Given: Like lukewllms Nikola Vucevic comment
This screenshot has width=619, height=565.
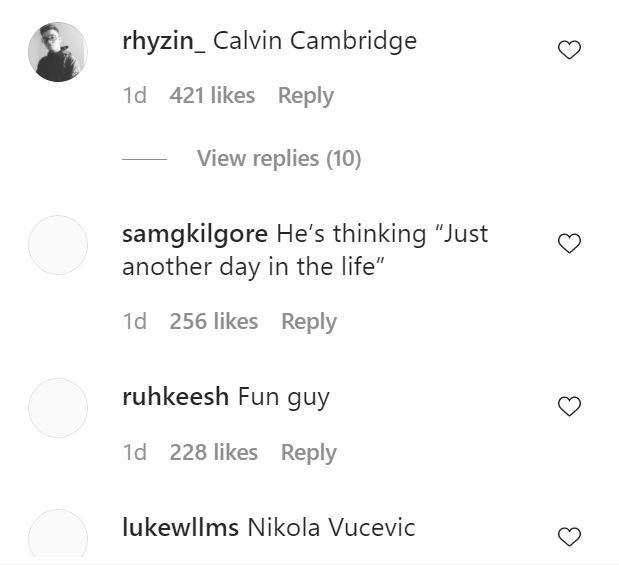Looking at the screenshot, I should (x=569, y=537).
